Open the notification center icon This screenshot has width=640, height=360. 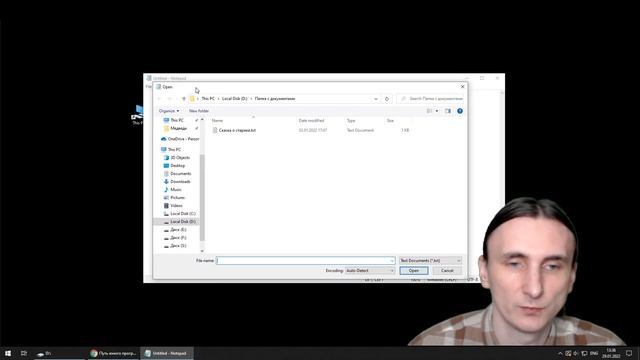point(629,353)
